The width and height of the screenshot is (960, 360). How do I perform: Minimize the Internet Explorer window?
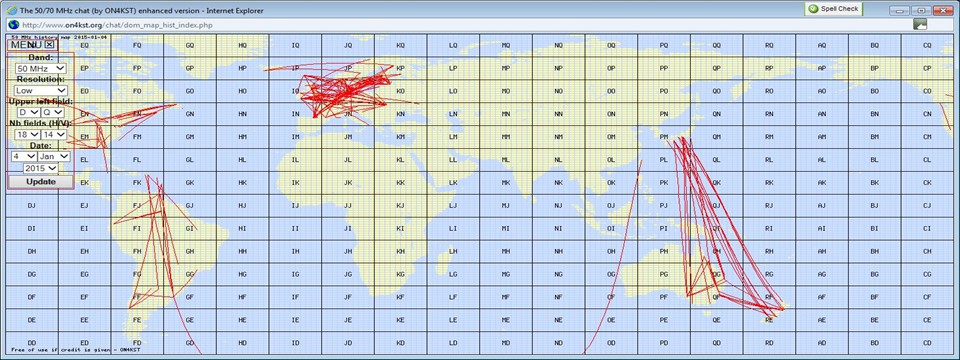click(898, 10)
